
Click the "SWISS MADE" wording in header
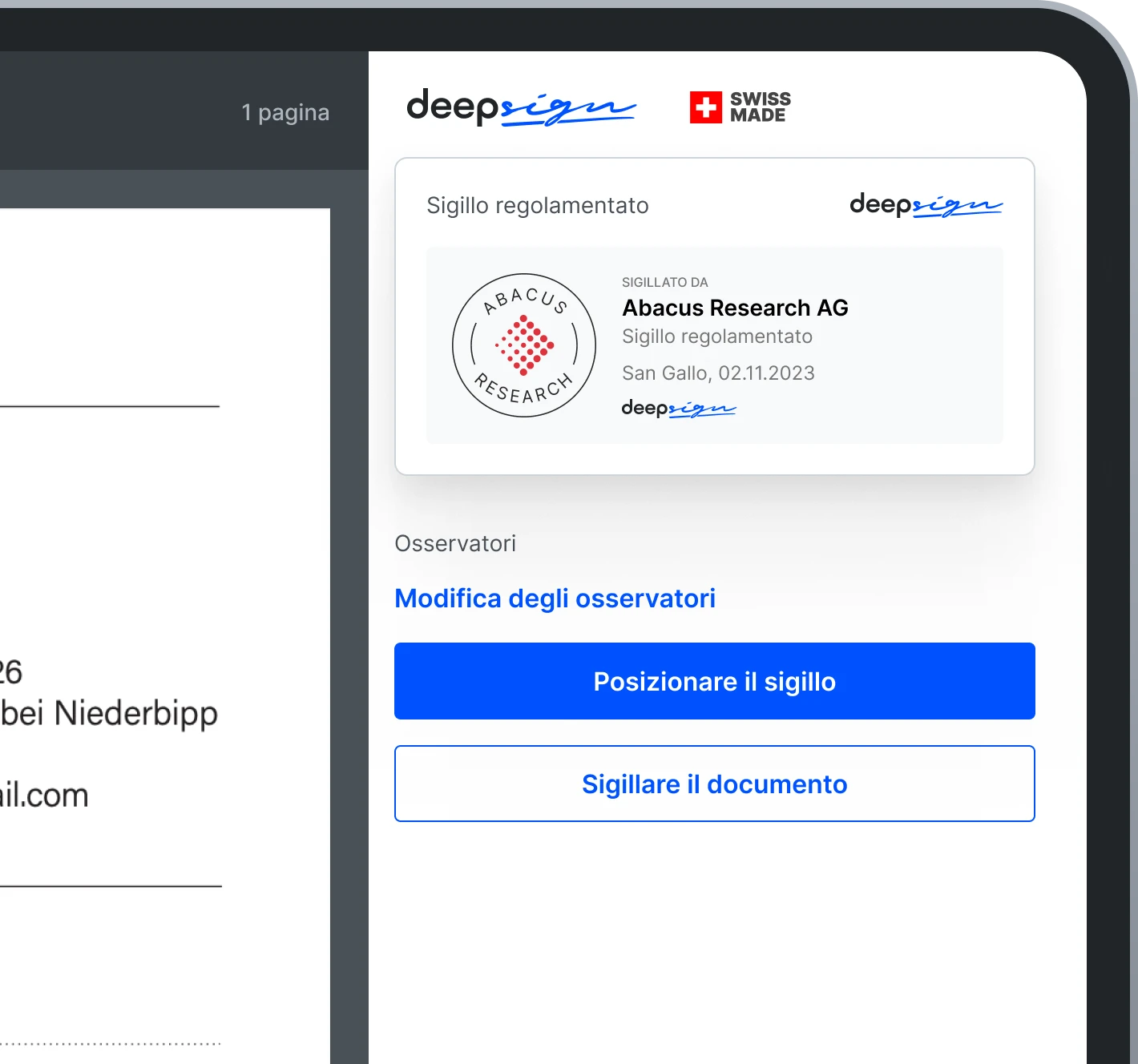760,107
